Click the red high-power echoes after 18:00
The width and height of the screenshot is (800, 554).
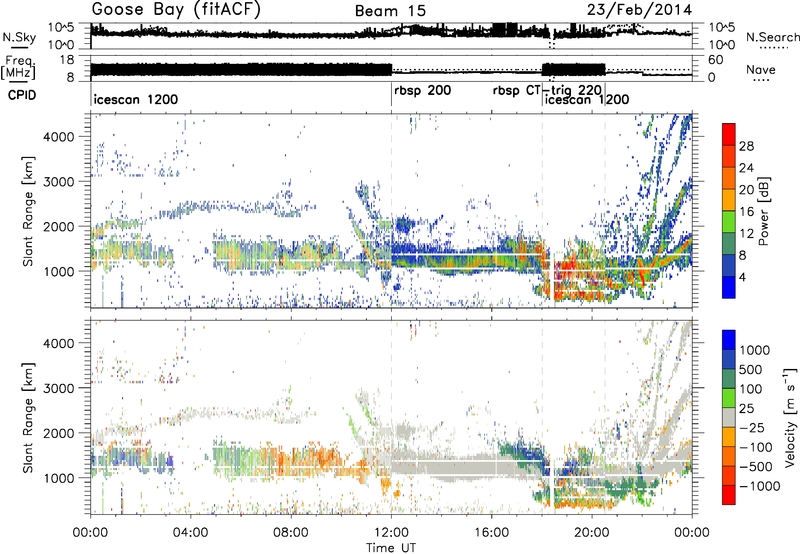click(x=566, y=268)
